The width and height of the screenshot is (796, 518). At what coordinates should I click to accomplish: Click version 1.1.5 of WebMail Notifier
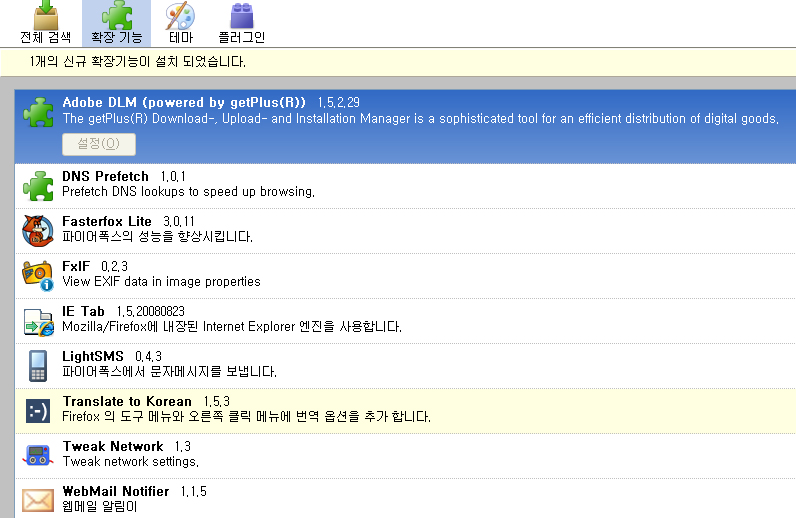tap(194, 491)
